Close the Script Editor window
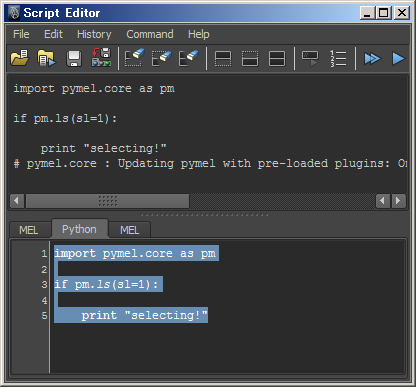 click(x=402, y=13)
